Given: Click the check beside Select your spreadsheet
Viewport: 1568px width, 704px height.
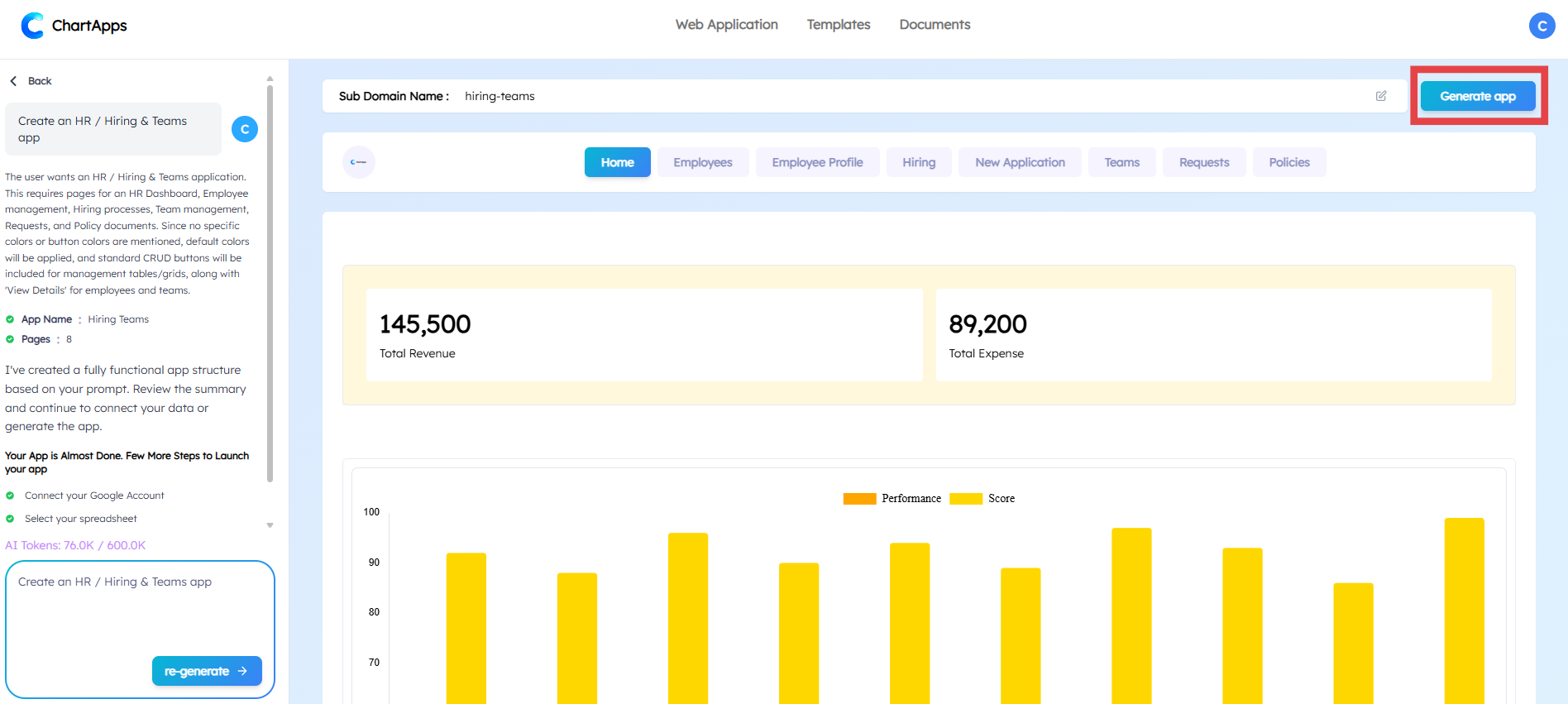Looking at the screenshot, I should 10,519.
